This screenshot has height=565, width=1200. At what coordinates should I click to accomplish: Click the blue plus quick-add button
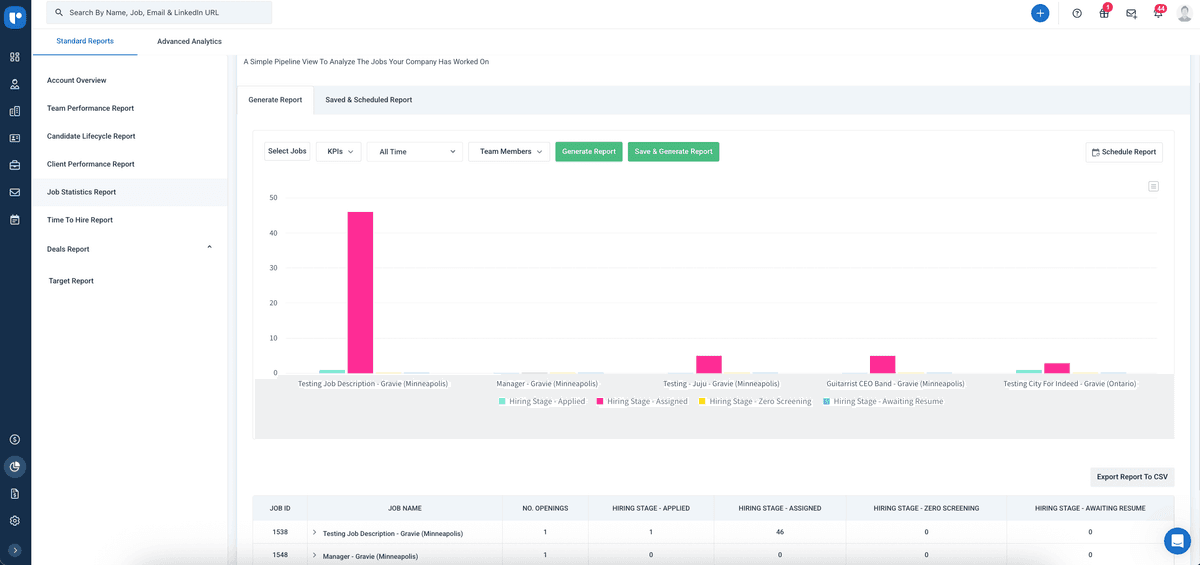[1040, 13]
